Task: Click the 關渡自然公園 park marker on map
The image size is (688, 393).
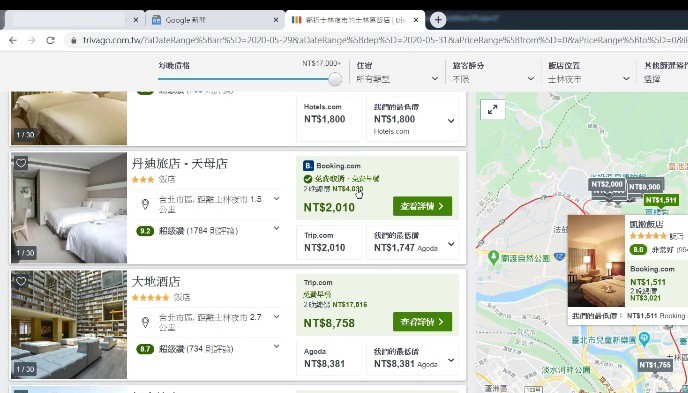Action: [494, 257]
